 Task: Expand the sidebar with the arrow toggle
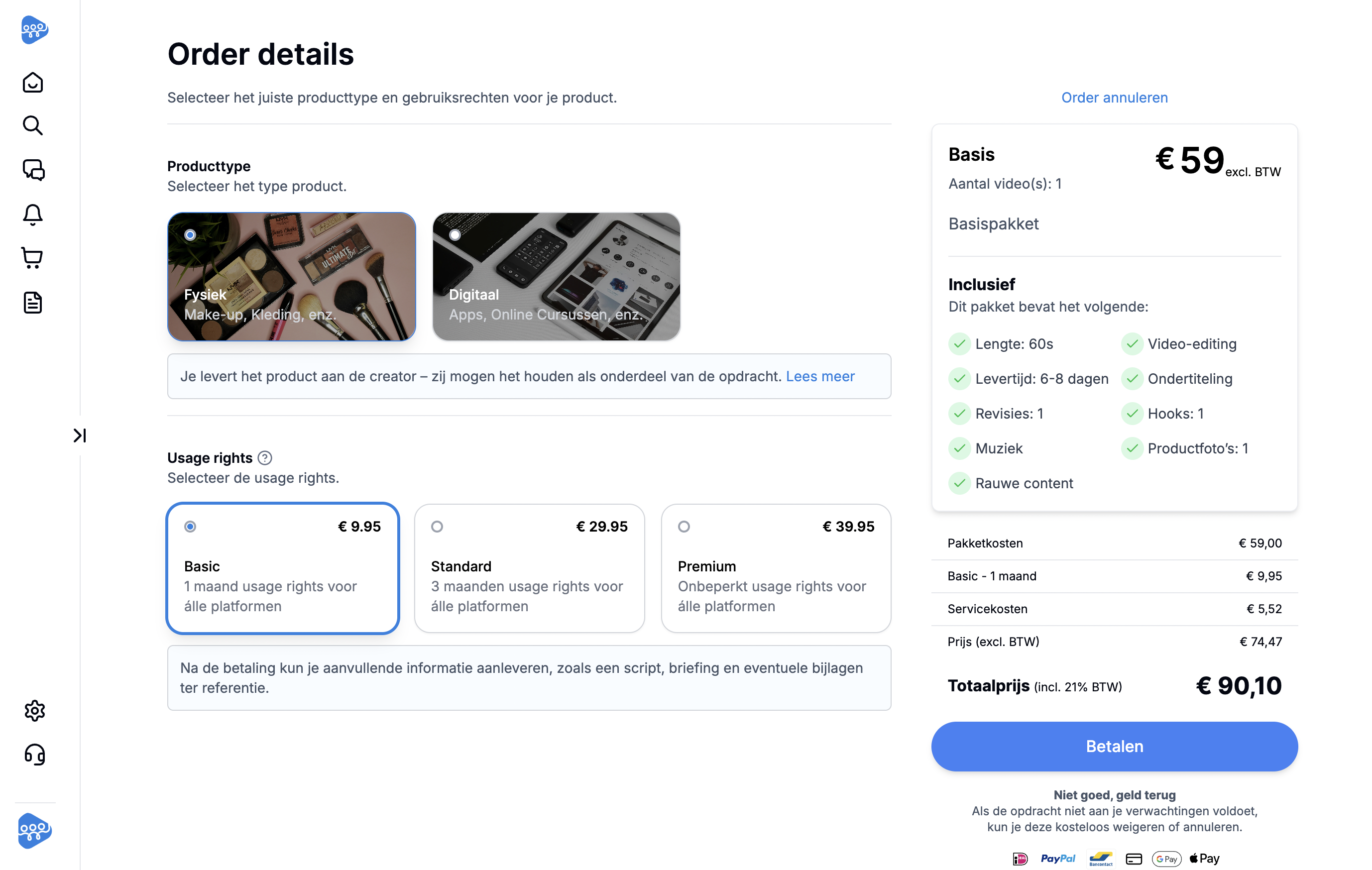(x=80, y=435)
